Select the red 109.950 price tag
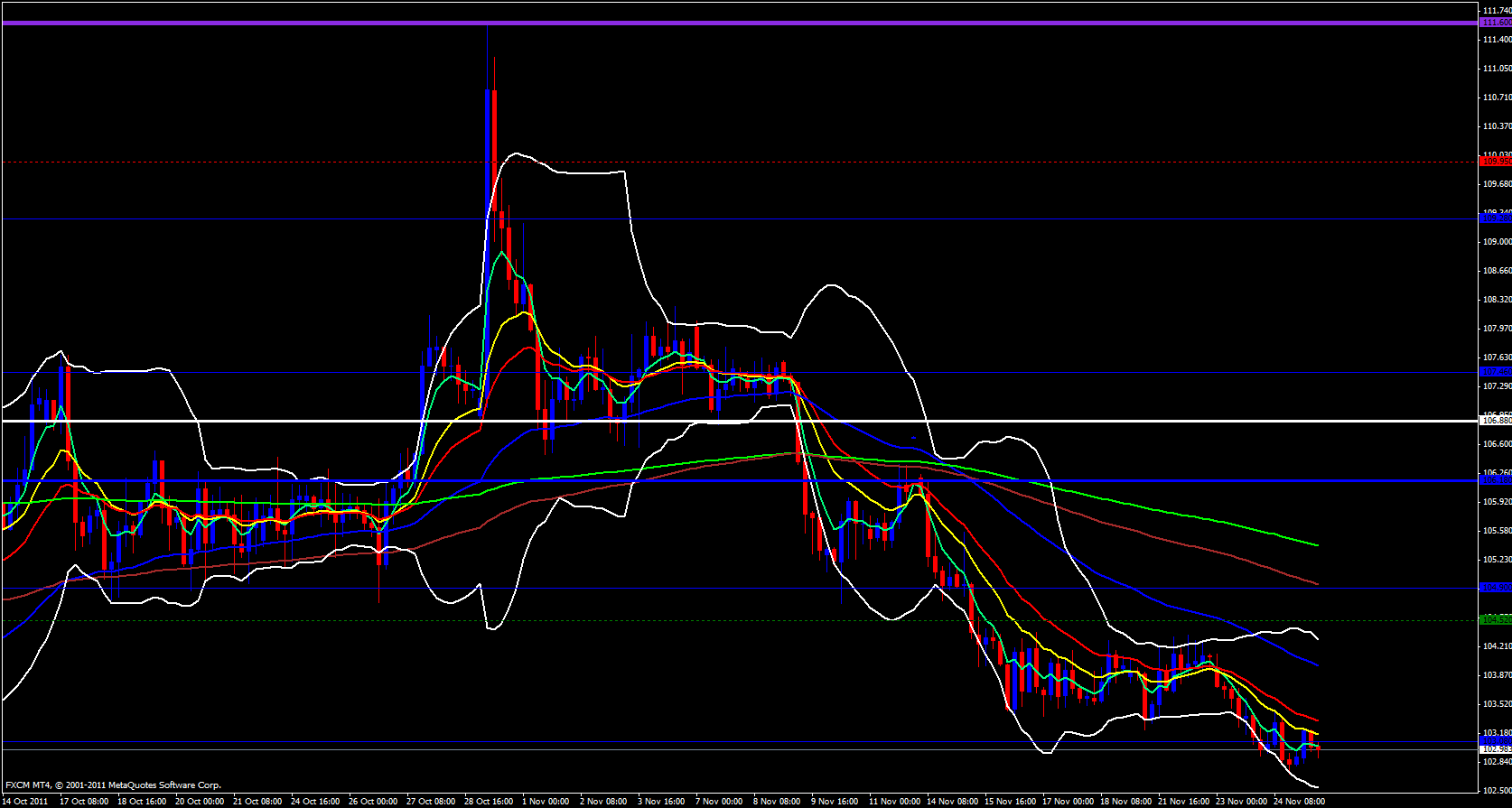This screenshot has width=1512, height=808. click(x=1496, y=162)
